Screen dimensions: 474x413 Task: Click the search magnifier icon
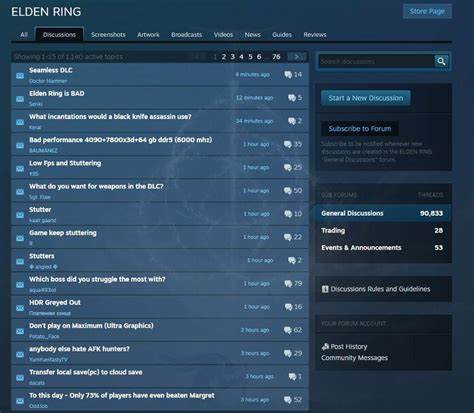click(441, 61)
